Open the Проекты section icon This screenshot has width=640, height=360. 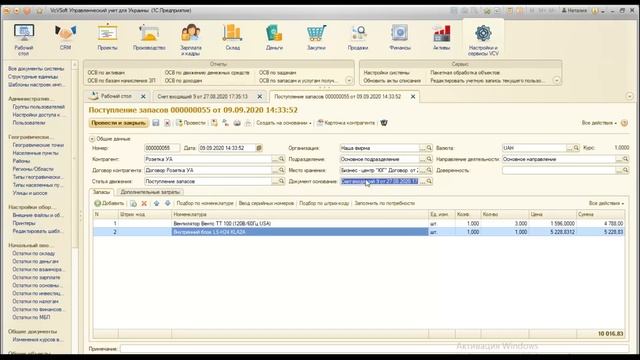click(107, 38)
